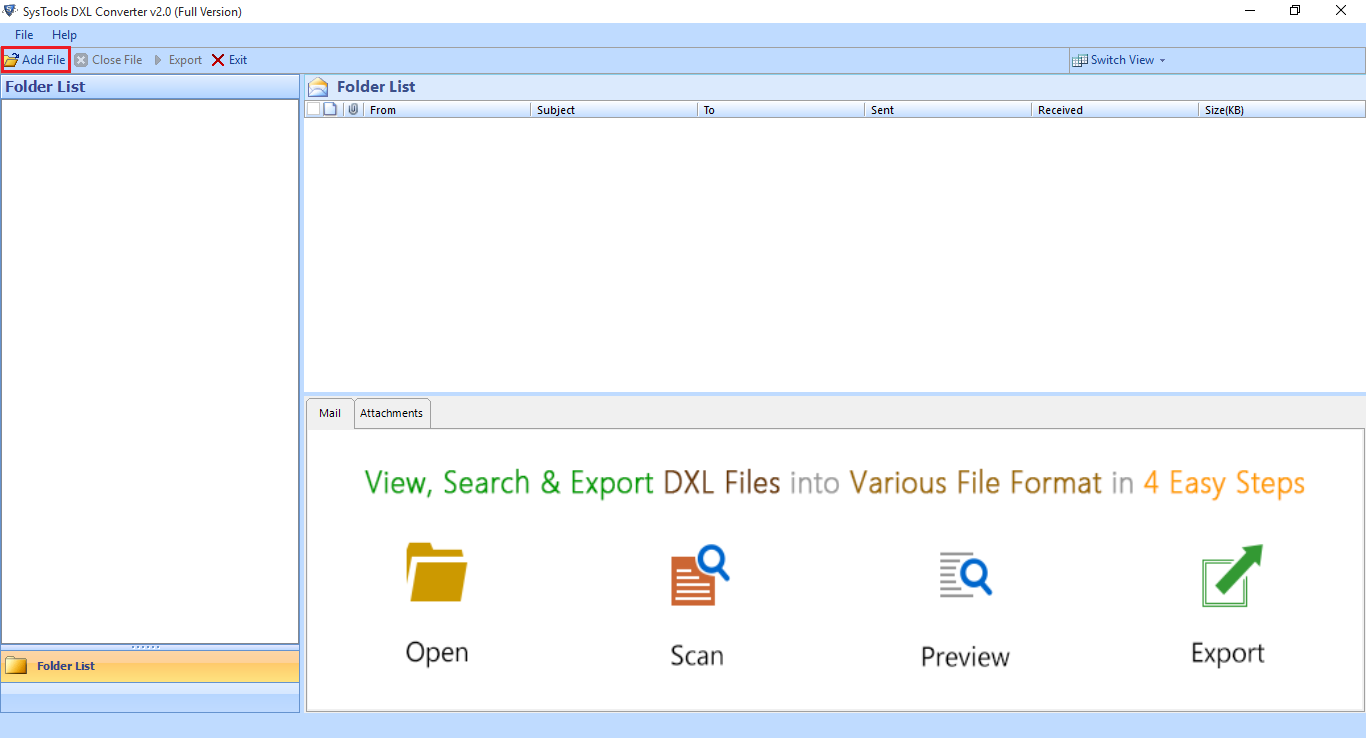Restore down the application window

point(1295,11)
